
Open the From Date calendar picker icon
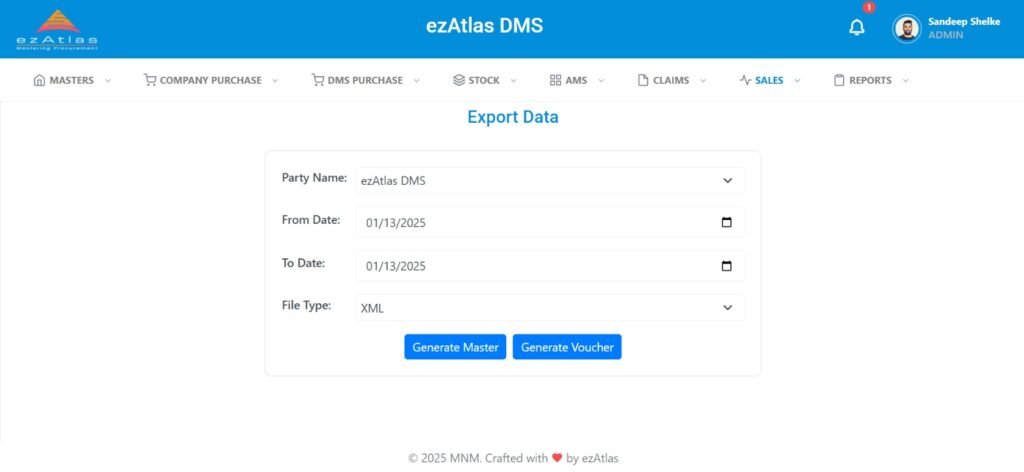[x=726, y=222]
